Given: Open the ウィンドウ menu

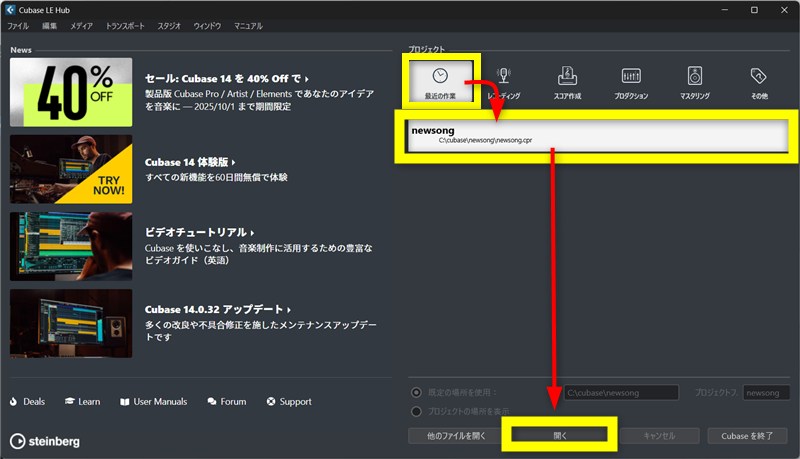Looking at the screenshot, I should click(207, 26).
